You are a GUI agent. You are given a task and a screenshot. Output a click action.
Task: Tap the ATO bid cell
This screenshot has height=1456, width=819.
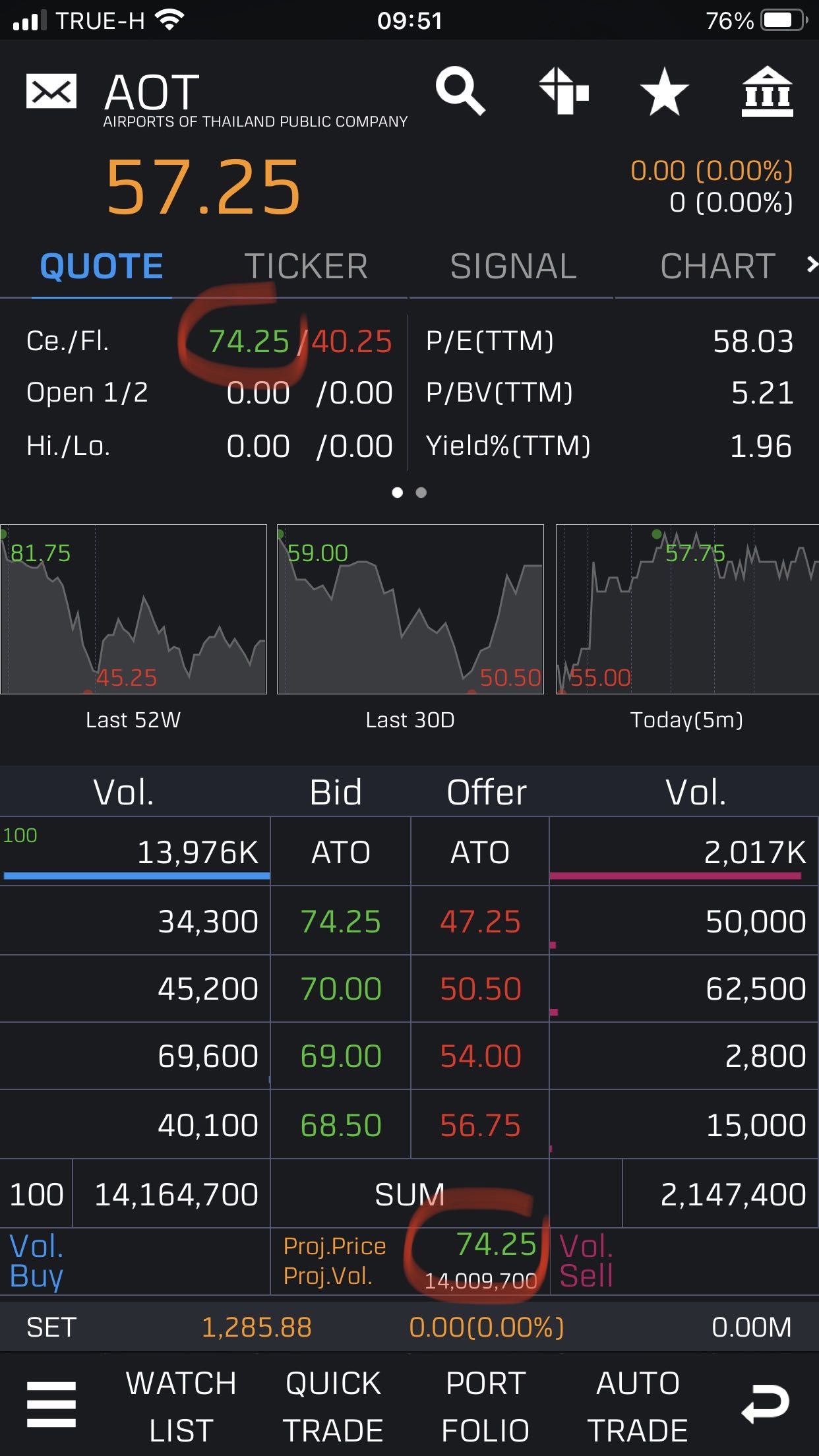point(341,852)
